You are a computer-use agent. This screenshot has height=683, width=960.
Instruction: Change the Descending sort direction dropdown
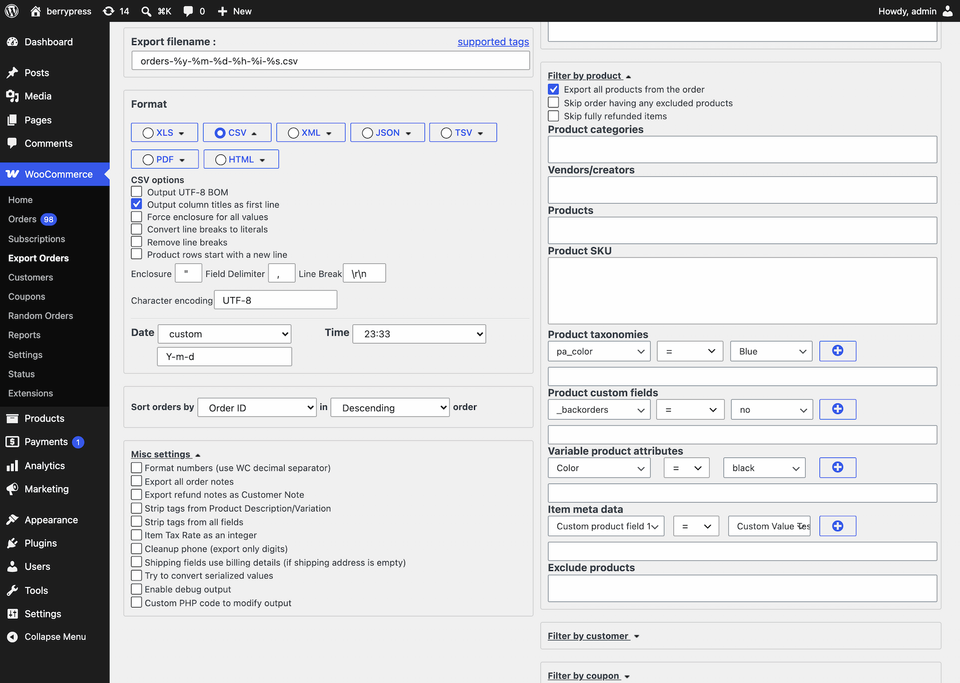click(x=390, y=408)
